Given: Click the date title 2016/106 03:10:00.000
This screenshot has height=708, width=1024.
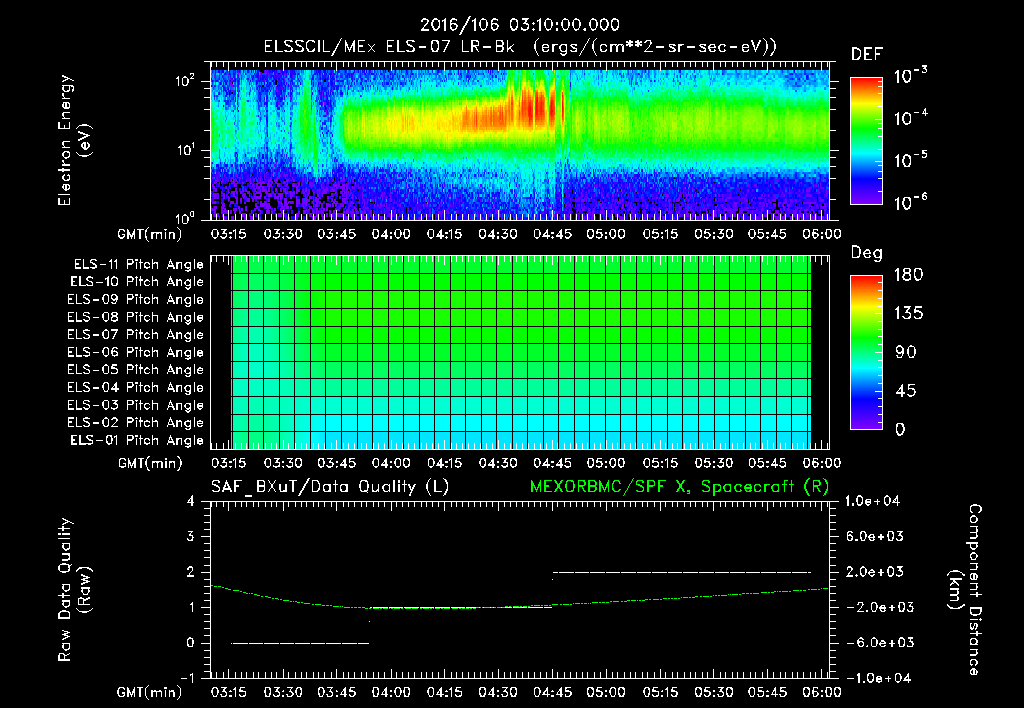Looking at the screenshot, I should [x=519, y=25].
